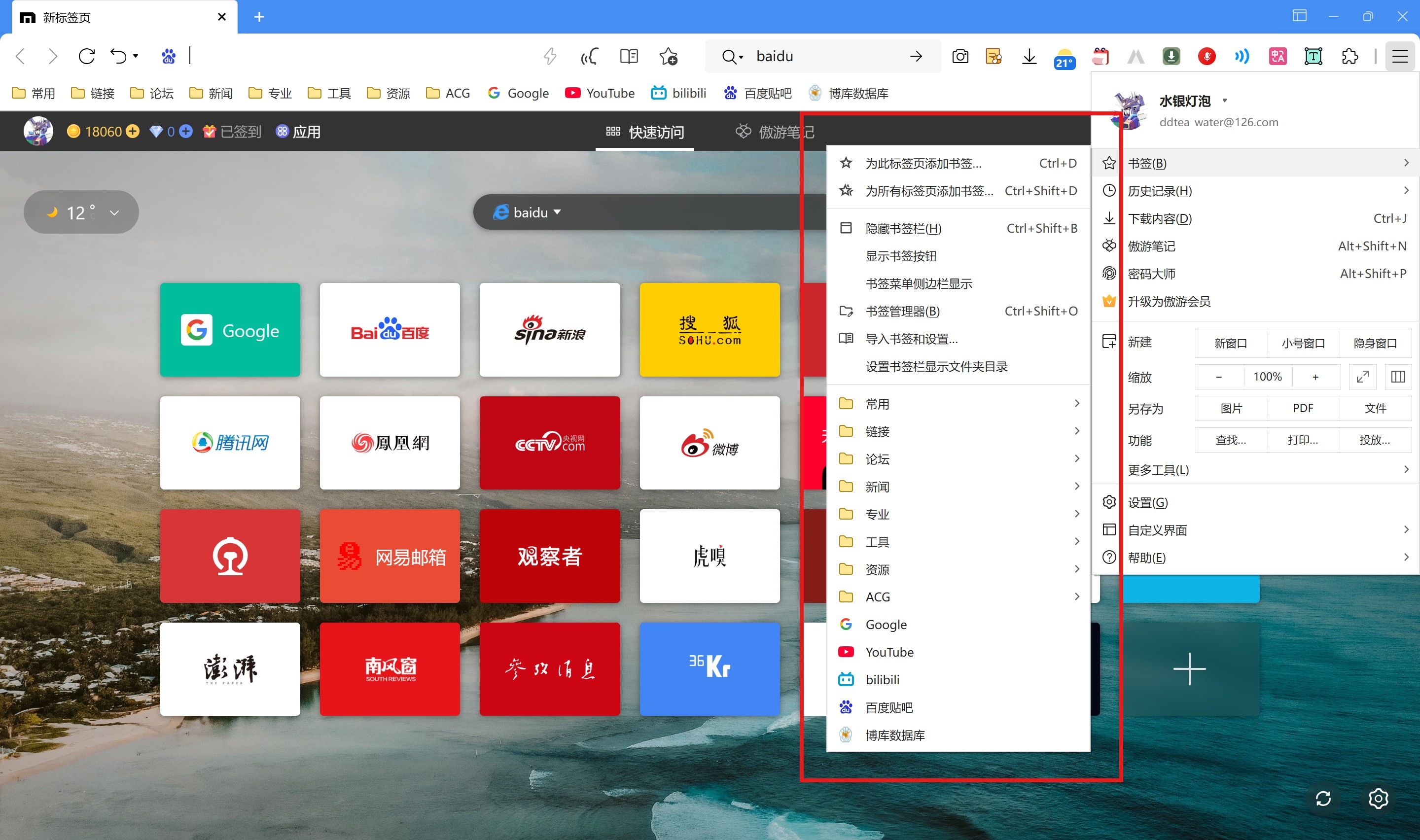Click the night mode lightning icon
This screenshot has width=1420, height=840.
click(550, 56)
